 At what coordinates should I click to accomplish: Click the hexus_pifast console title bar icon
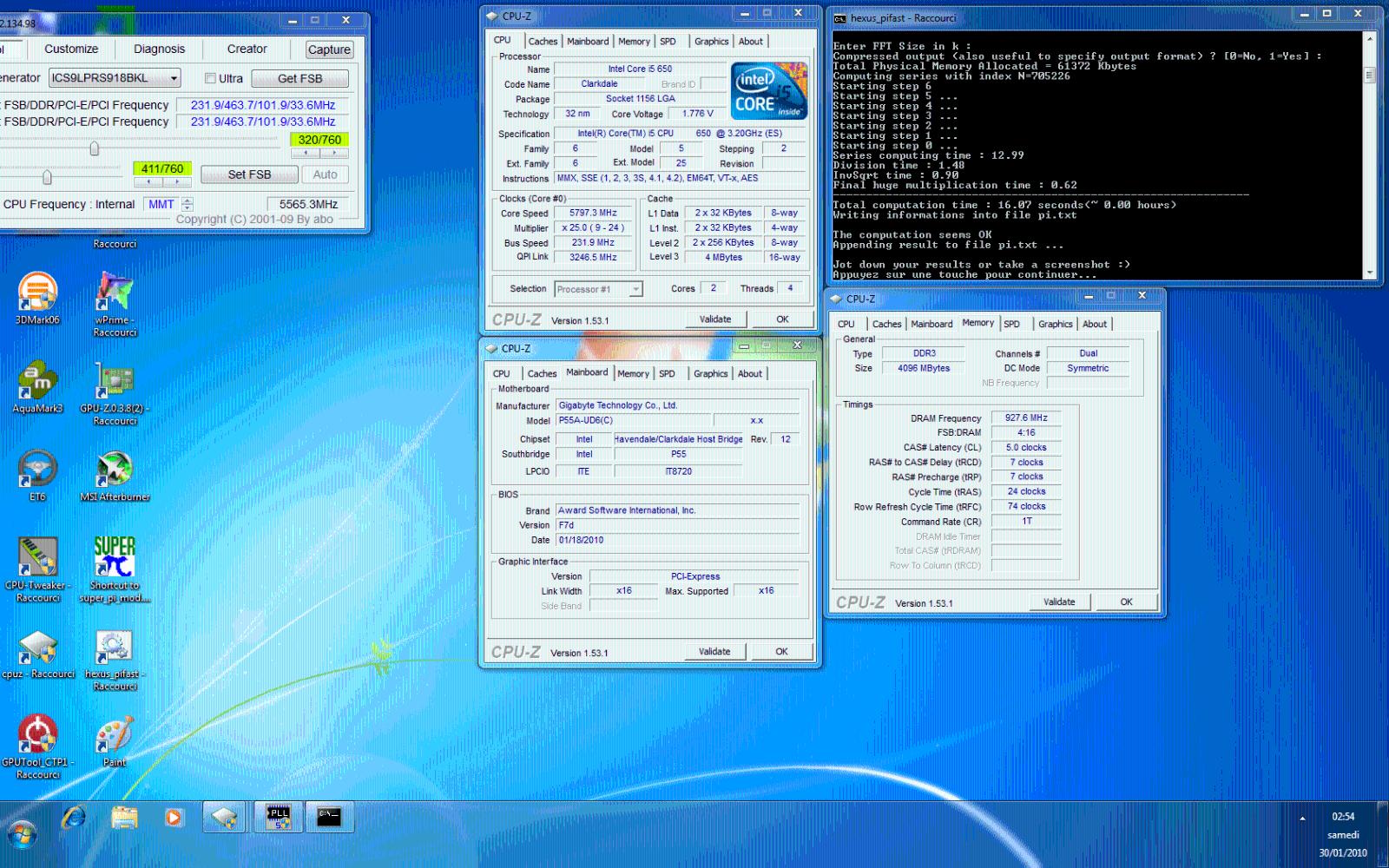point(839,18)
